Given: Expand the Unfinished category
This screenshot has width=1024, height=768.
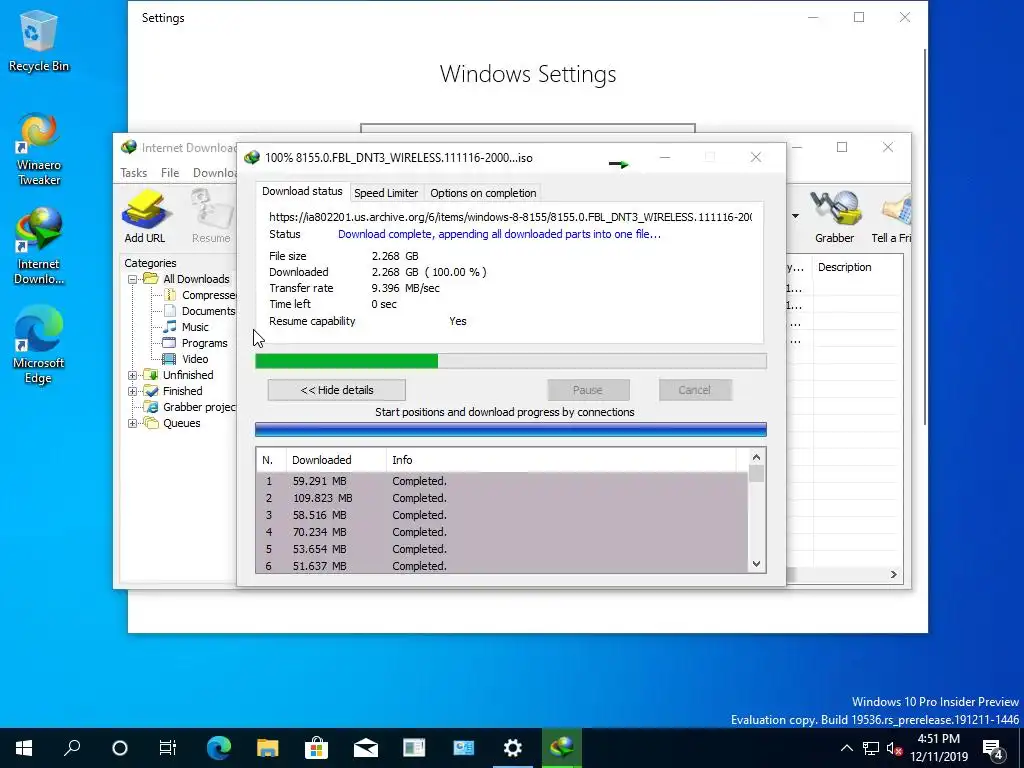Looking at the screenshot, I should pos(133,375).
